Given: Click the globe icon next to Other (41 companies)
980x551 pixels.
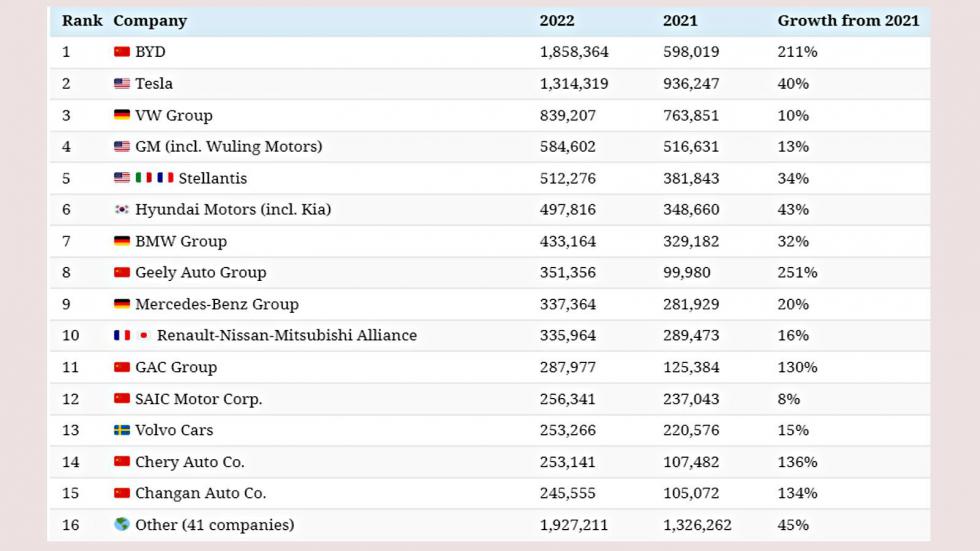Looking at the screenshot, I should point(122,524).
